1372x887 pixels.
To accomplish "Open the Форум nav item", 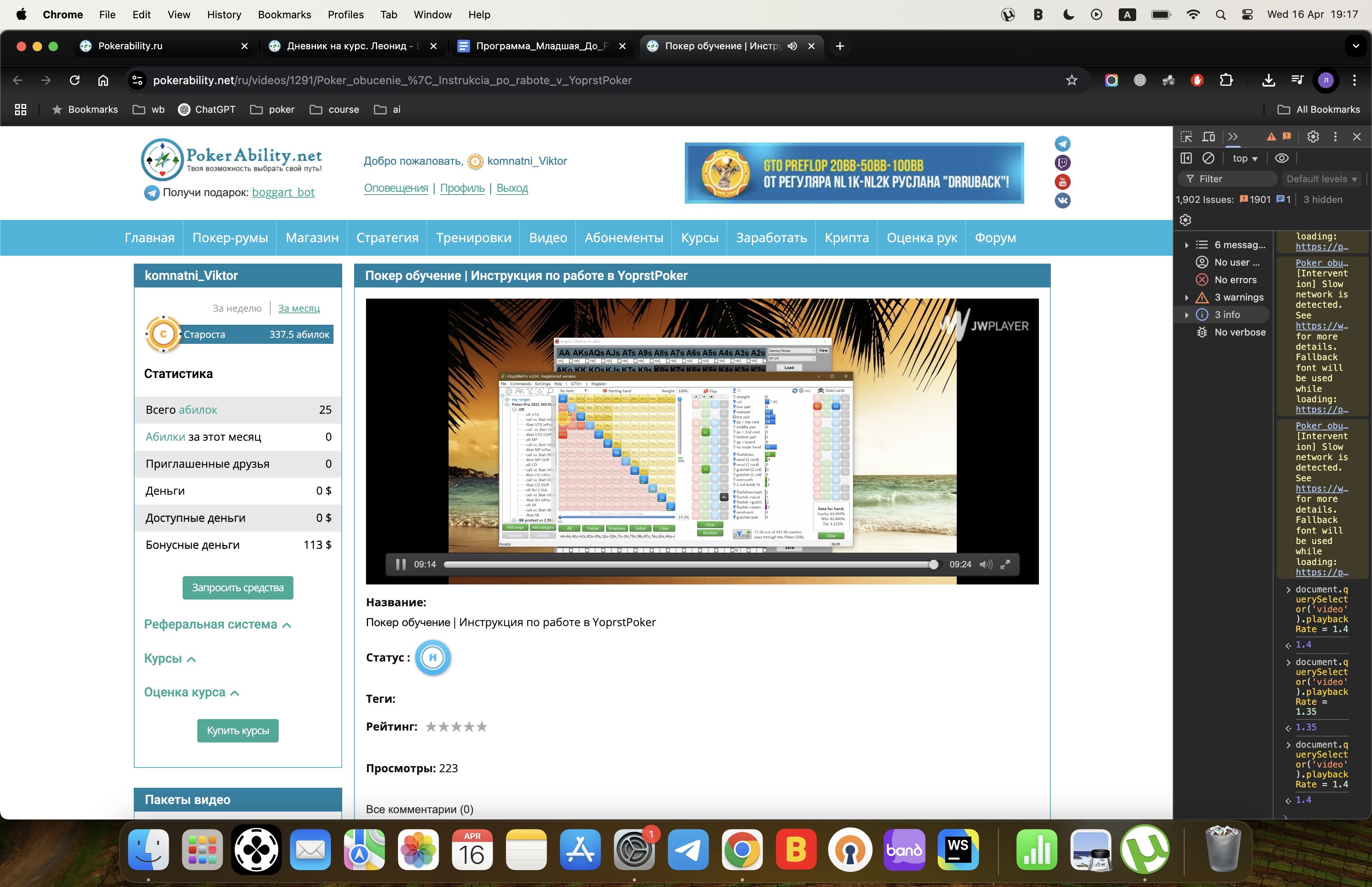I will pyautogui.click(x=996, y=238).
